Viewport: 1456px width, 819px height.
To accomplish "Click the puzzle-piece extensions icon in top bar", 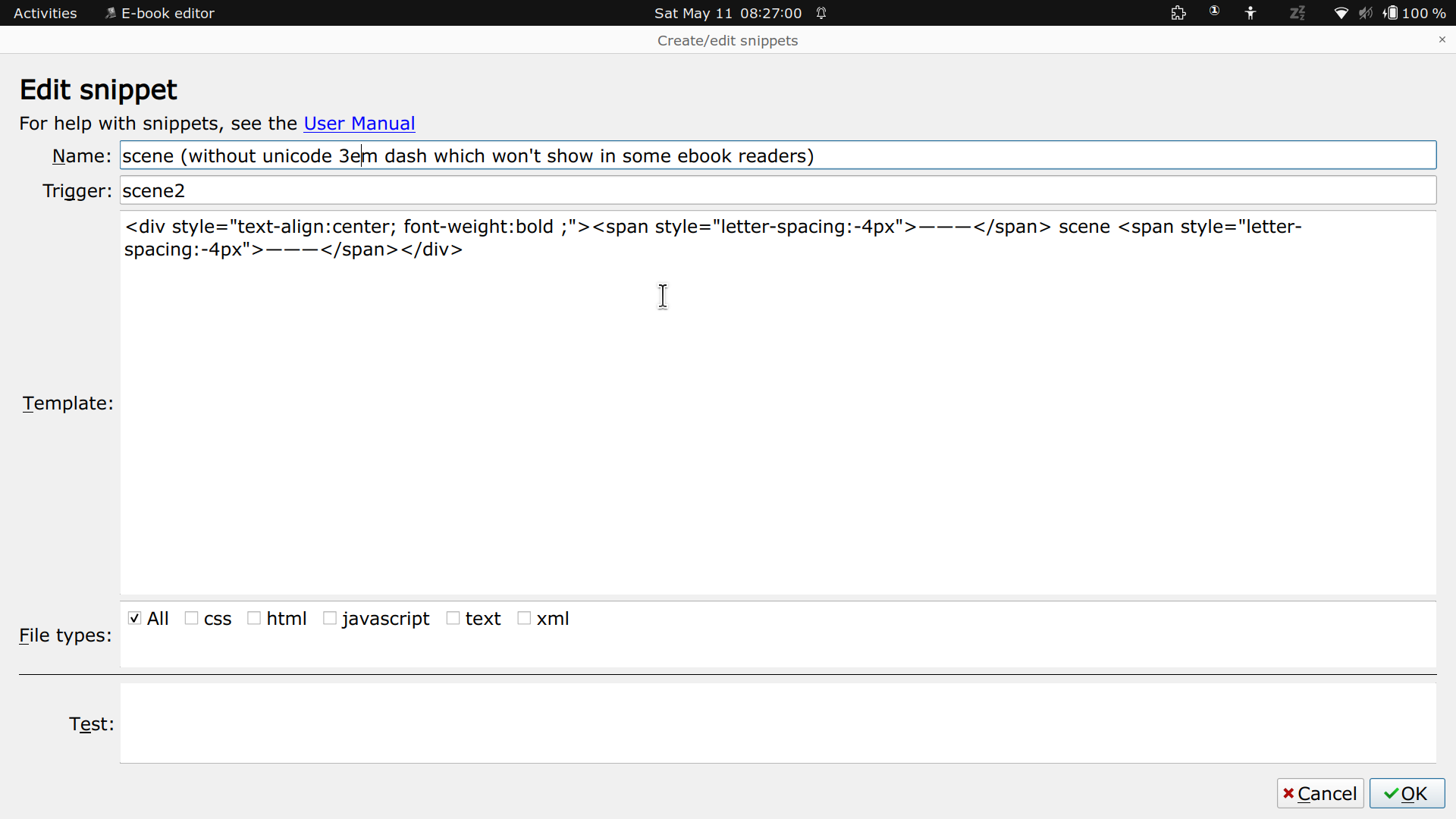I will click(1178, 13).
